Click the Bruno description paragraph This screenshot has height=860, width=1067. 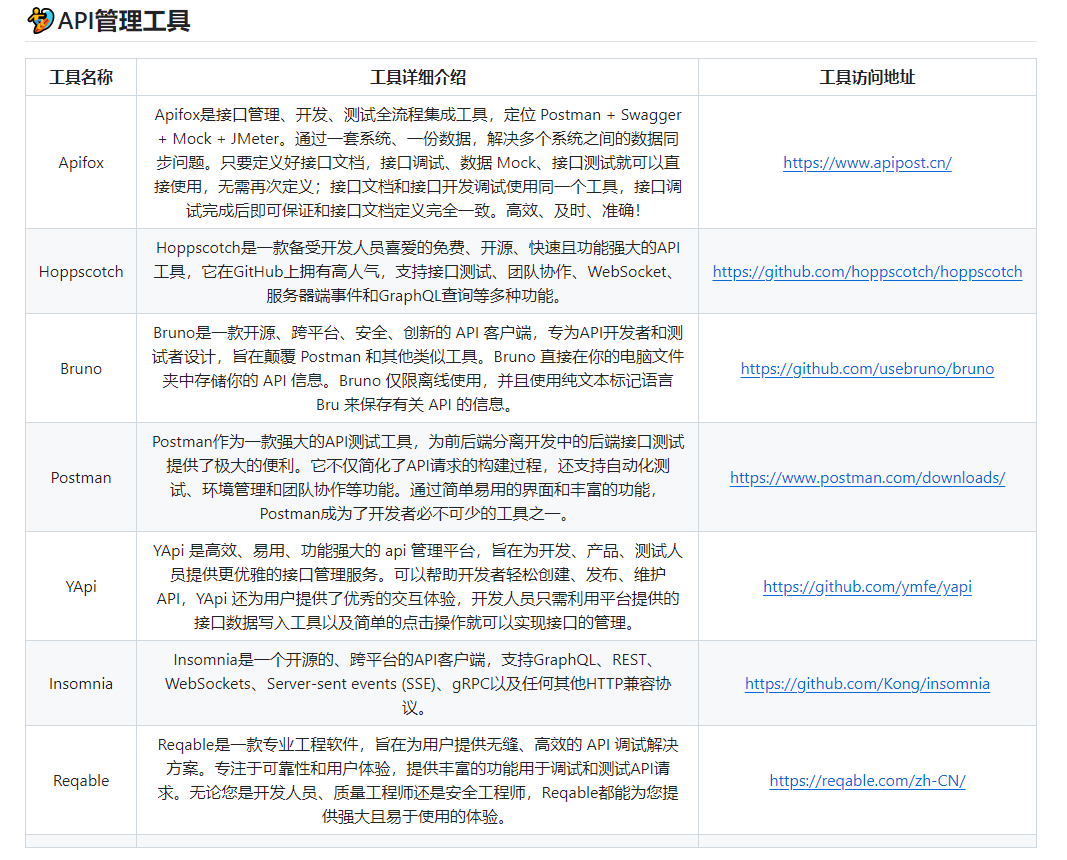(x=418, y=368)
